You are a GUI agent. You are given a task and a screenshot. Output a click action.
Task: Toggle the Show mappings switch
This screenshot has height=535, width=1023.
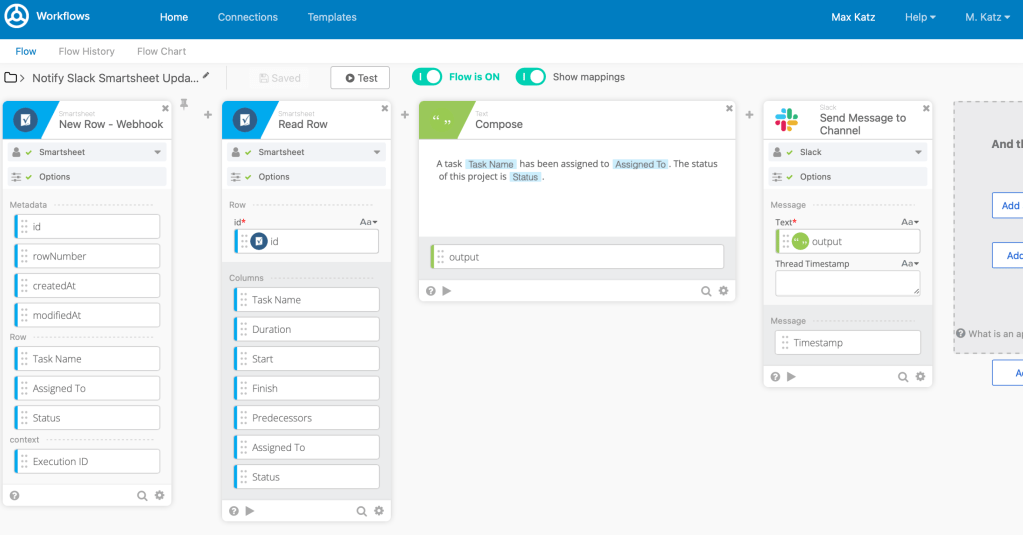pyautogui.click(x=531, y=77)
